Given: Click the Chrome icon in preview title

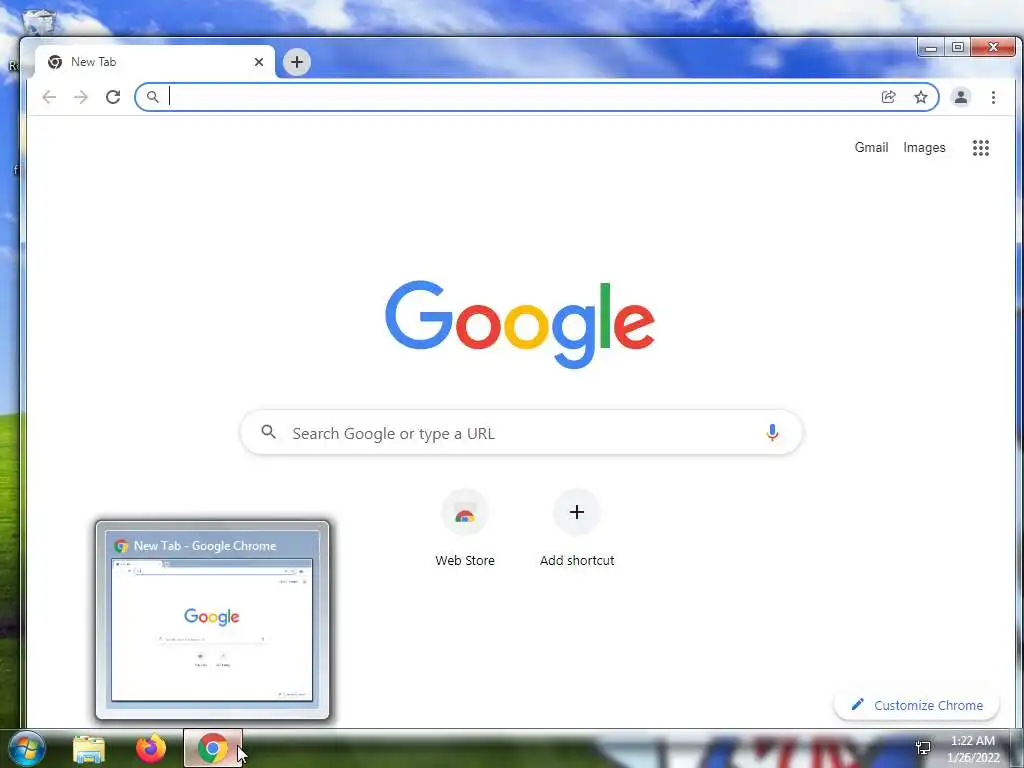Looking at the screenshot, I should pyautogui.click(x=121, y=546).
